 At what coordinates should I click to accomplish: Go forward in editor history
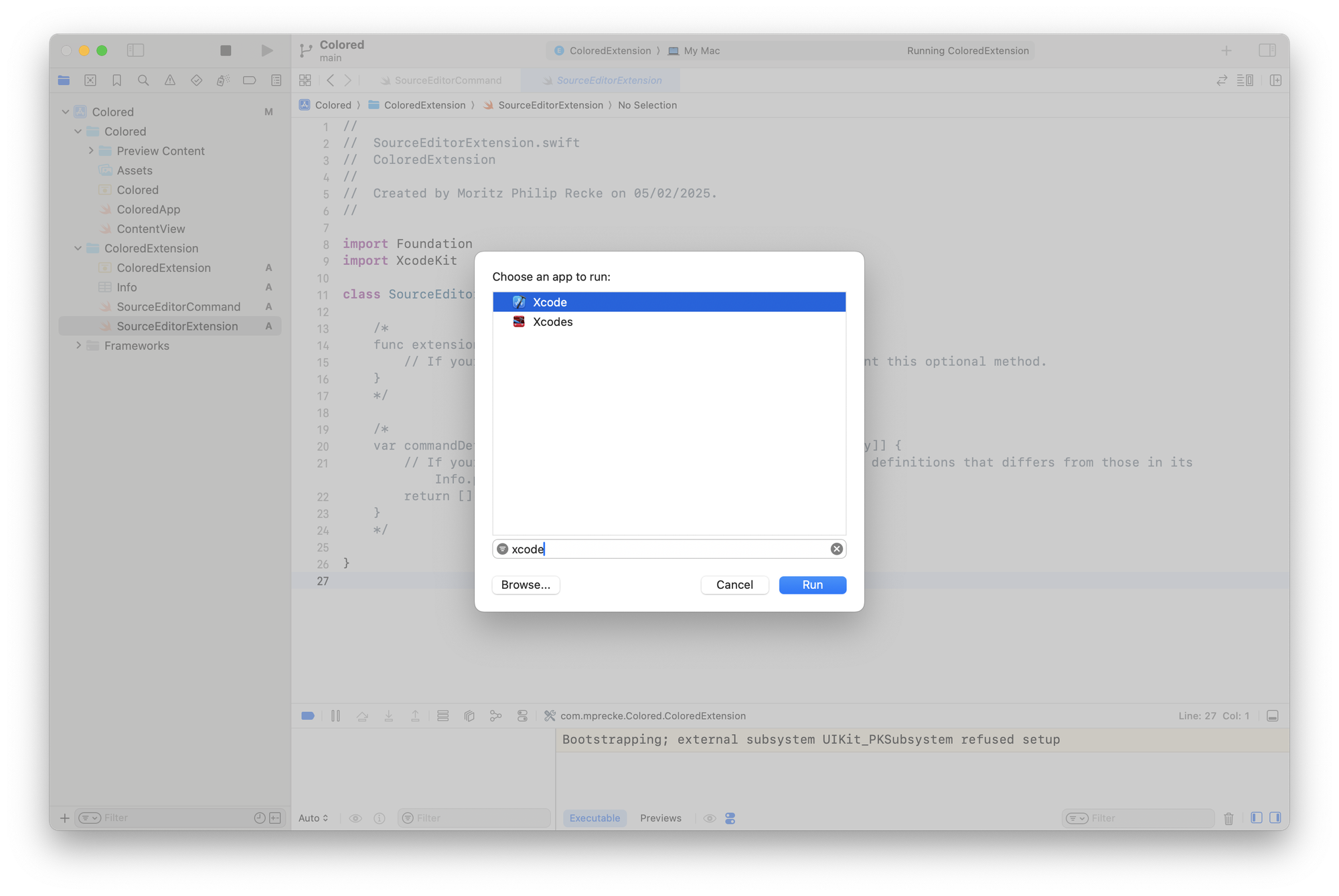[x=348, y=80]
